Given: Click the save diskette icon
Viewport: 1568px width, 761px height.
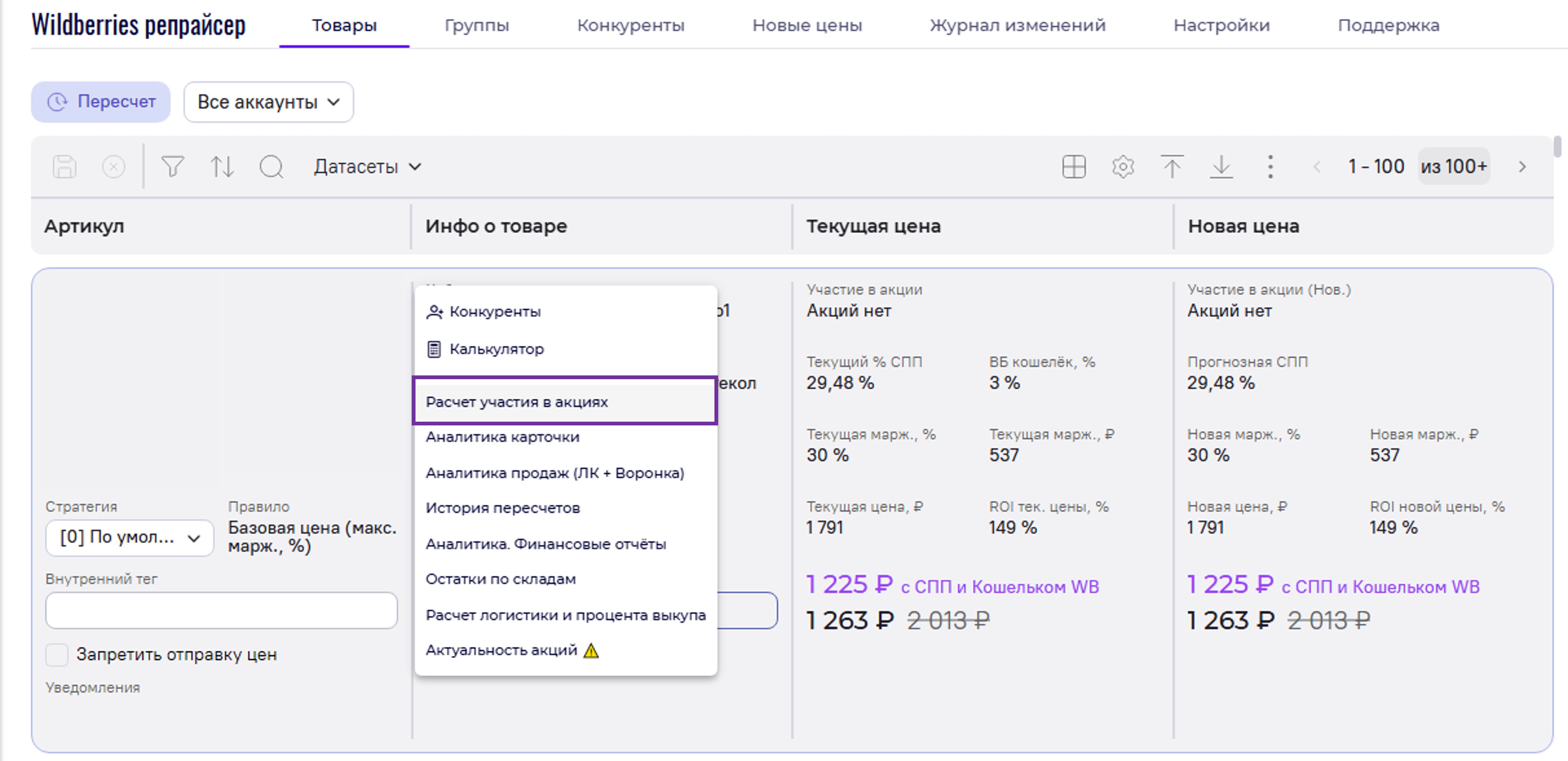Looking at the screenshot, I should tap(65, 166).
